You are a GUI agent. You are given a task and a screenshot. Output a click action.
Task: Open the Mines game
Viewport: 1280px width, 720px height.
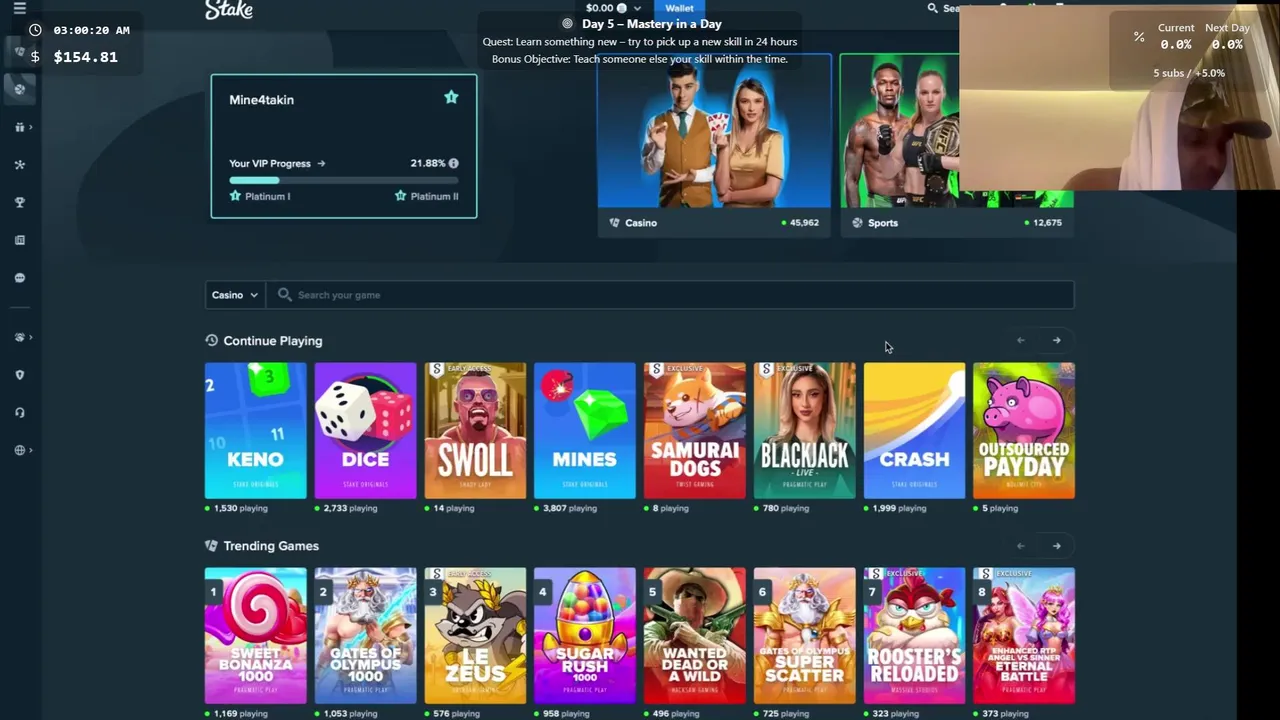585,430
